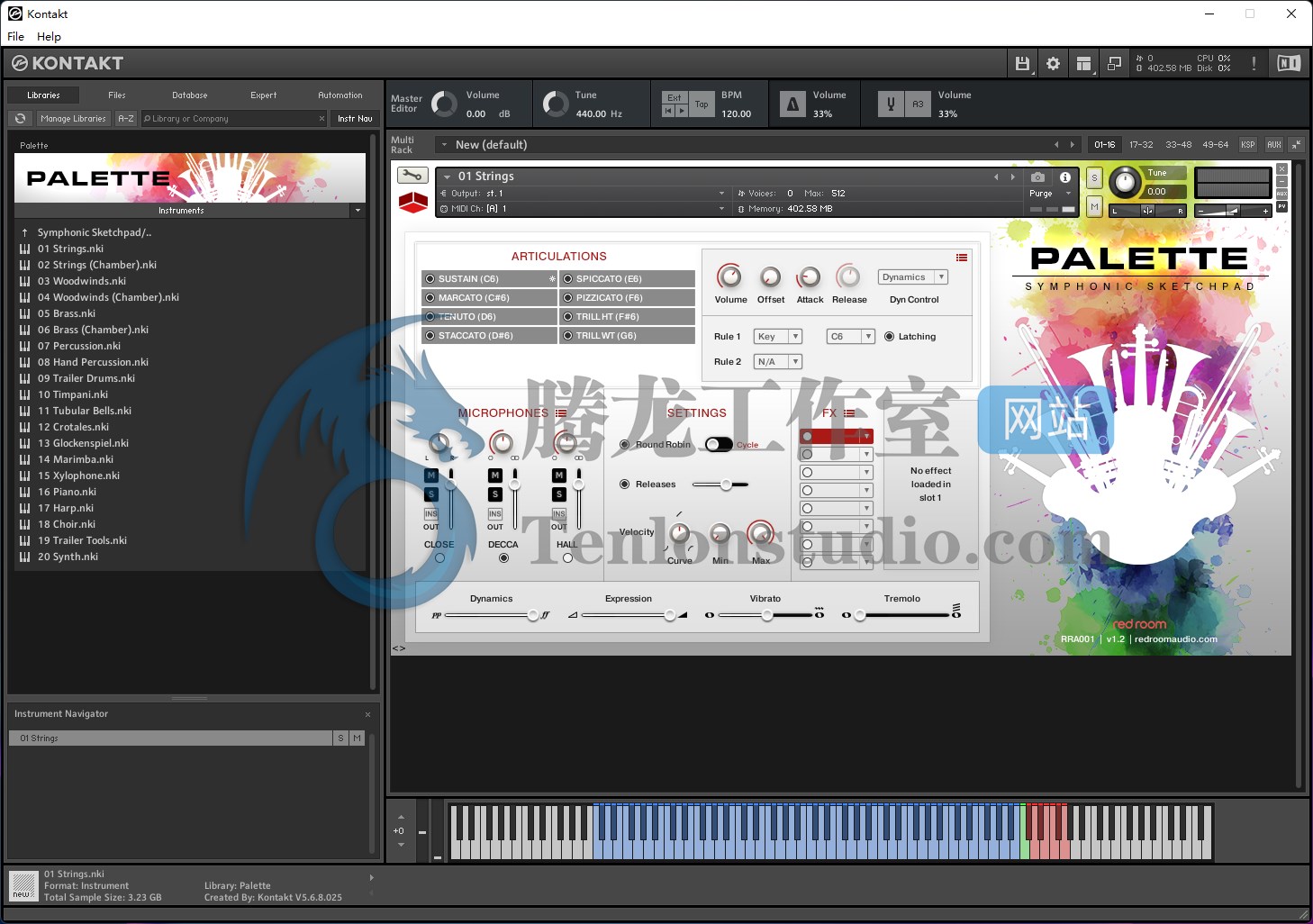Image resolution: width=1313 pixels, height=924 pixels.
Task: Open the instrument info icon
Action: click(x=1065, y=177)
